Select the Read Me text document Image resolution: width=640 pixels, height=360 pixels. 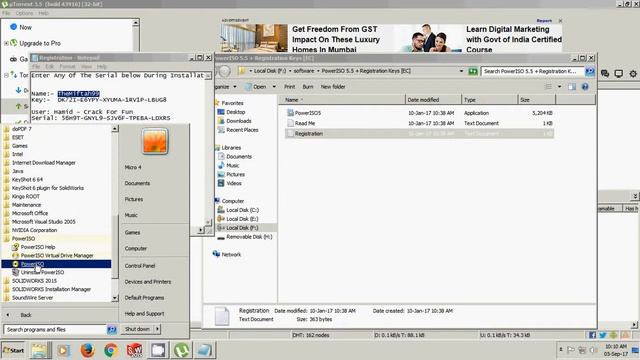coord(304,123)
